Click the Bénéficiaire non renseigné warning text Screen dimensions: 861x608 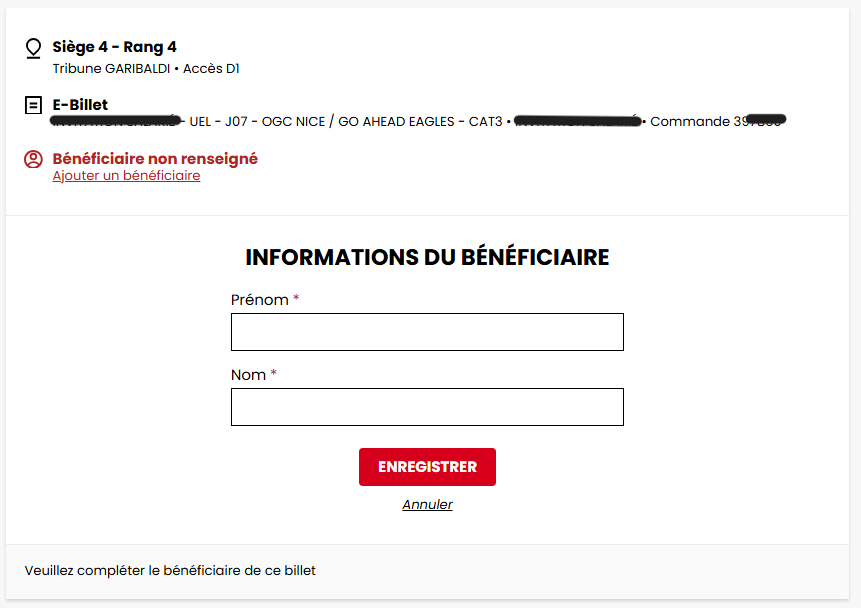(x=155, y=159)
